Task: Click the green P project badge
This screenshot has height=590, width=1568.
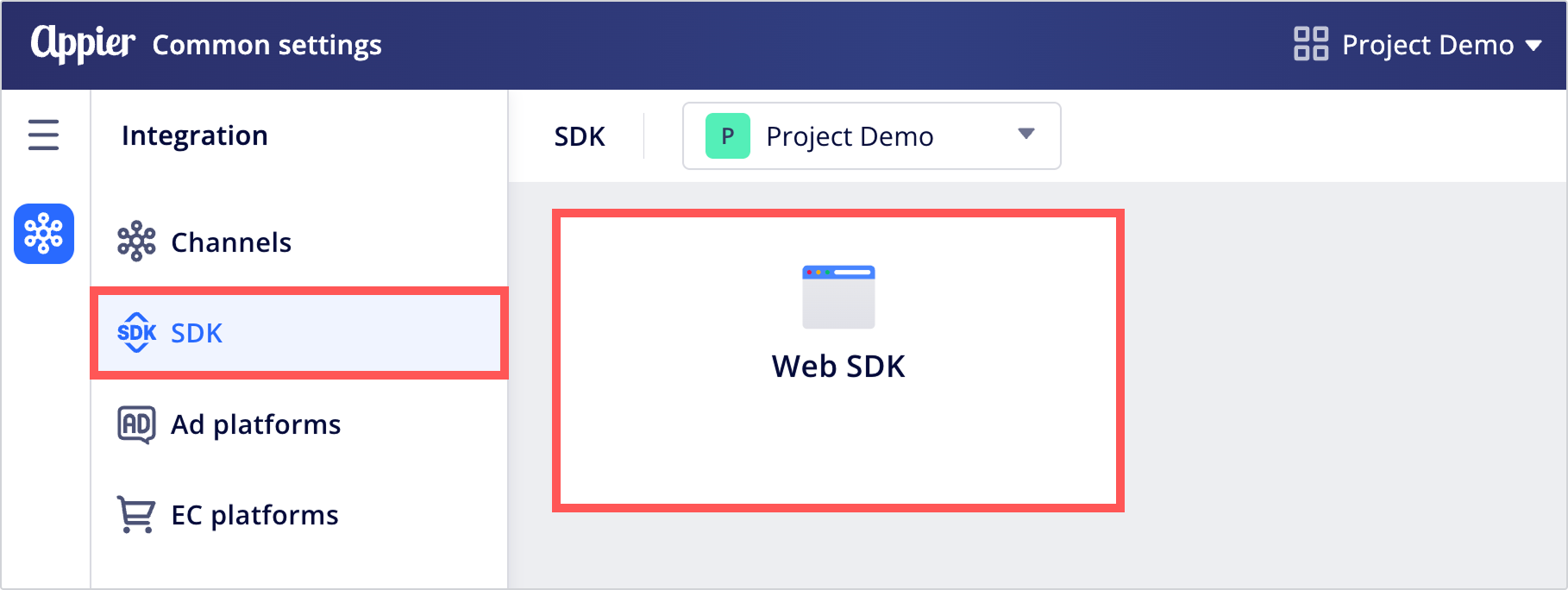Action: click(728, 136)
